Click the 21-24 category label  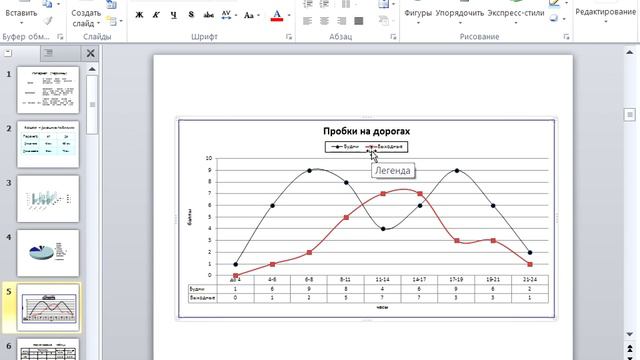coord(529,280)
